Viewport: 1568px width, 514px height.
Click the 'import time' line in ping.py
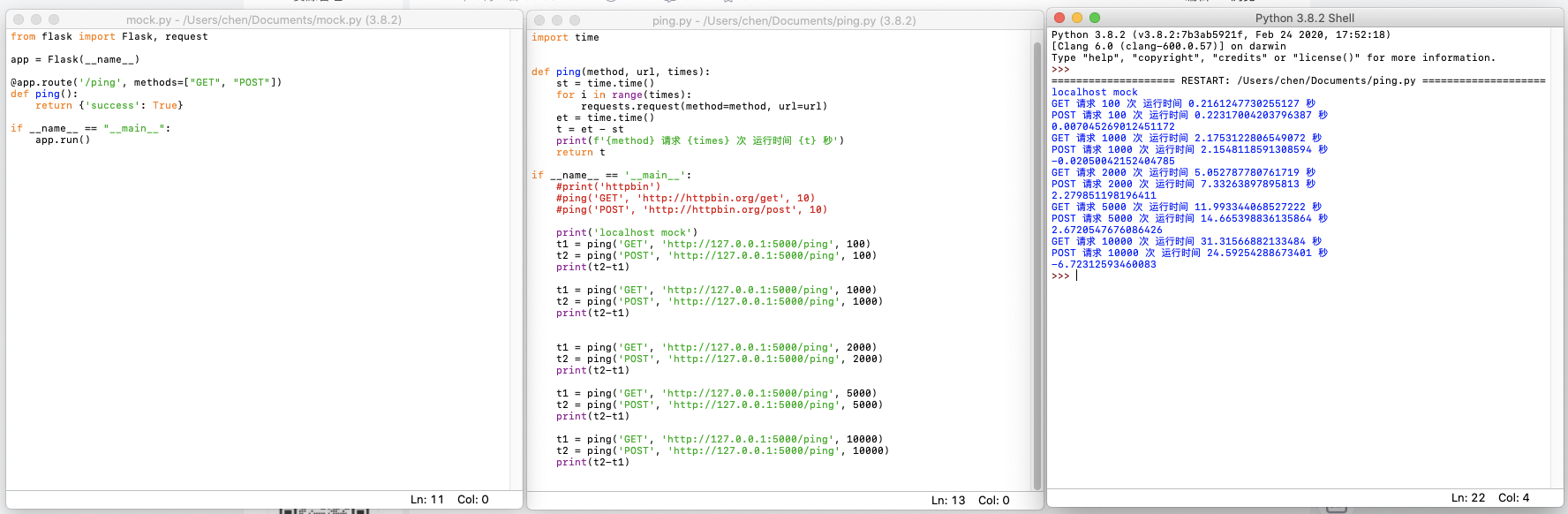[x=565, y=38]
